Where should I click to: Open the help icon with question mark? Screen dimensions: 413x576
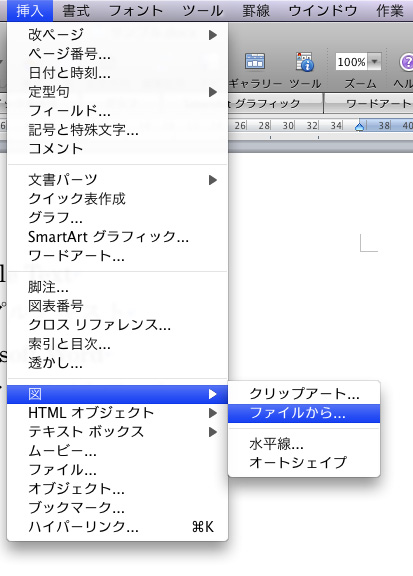[x=406, y=62]
